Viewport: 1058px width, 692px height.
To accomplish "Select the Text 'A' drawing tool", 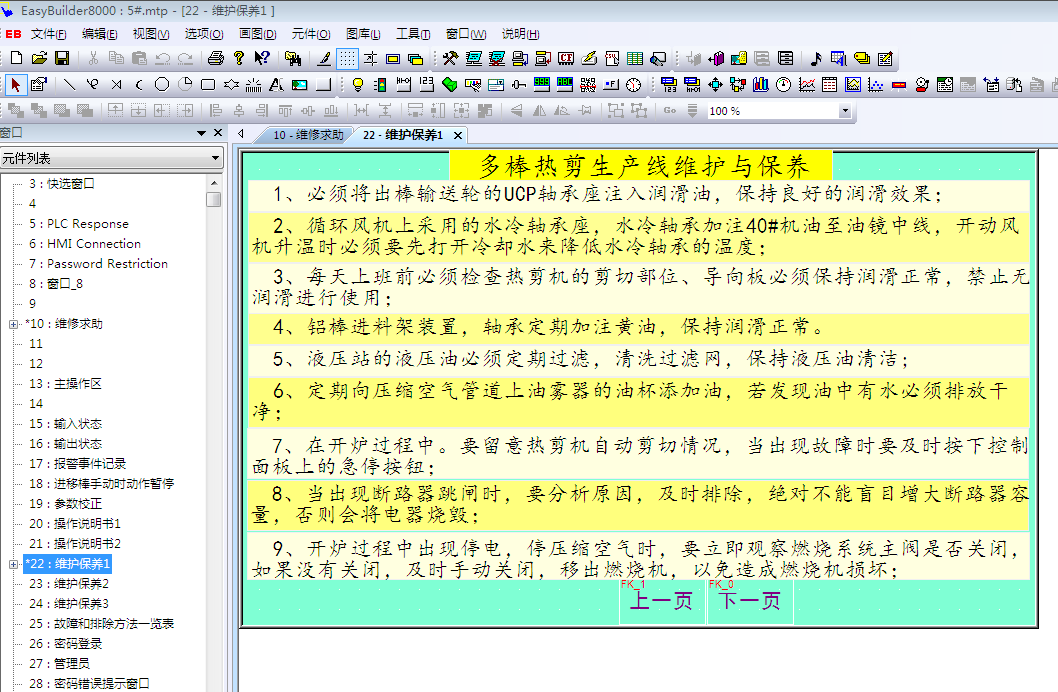I will (273, 84).
